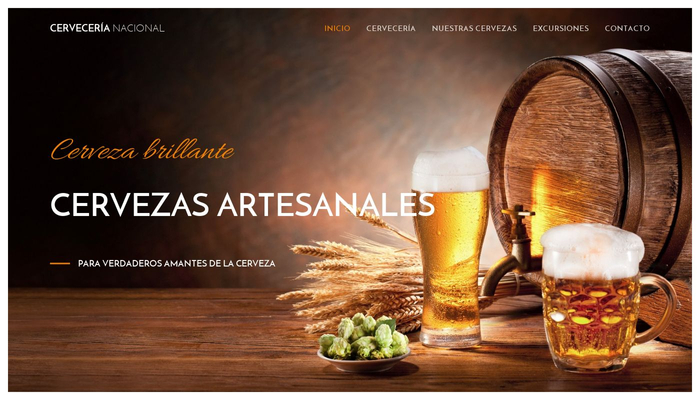Image resolution: width=700 pixels, height=400 pixels.
Task: Click the foam on the beer mug
Action: (x=592, y=250)
